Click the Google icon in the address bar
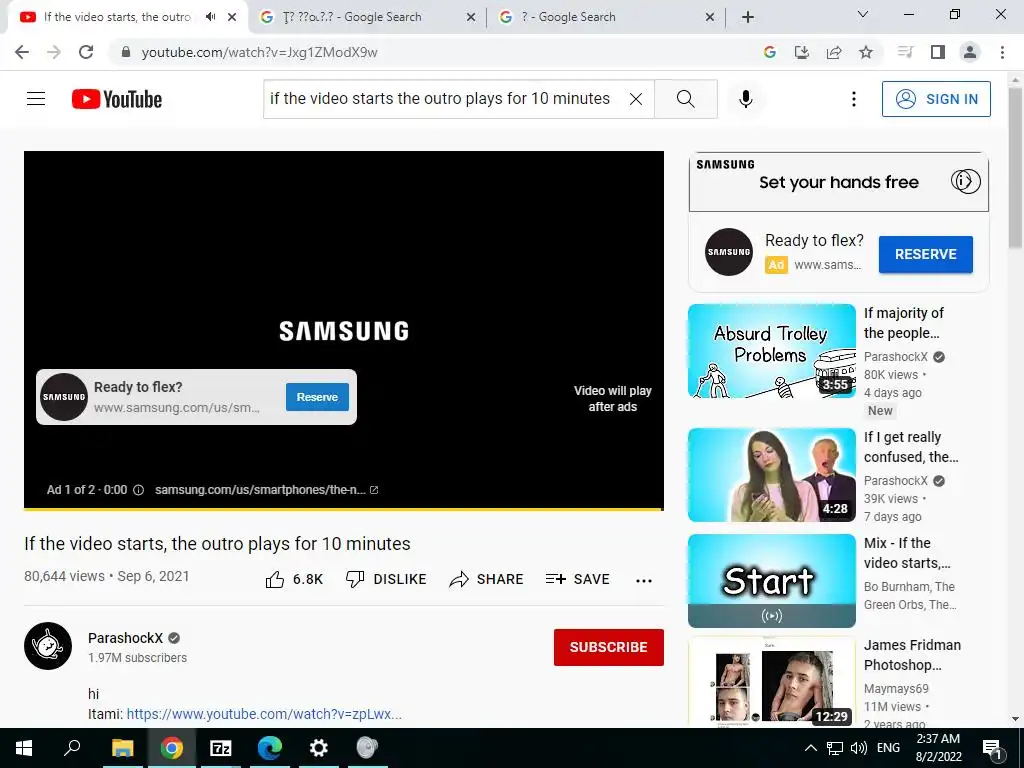Image resolution: width=1024 pixels, height=768 pixels. coord(770,52)
